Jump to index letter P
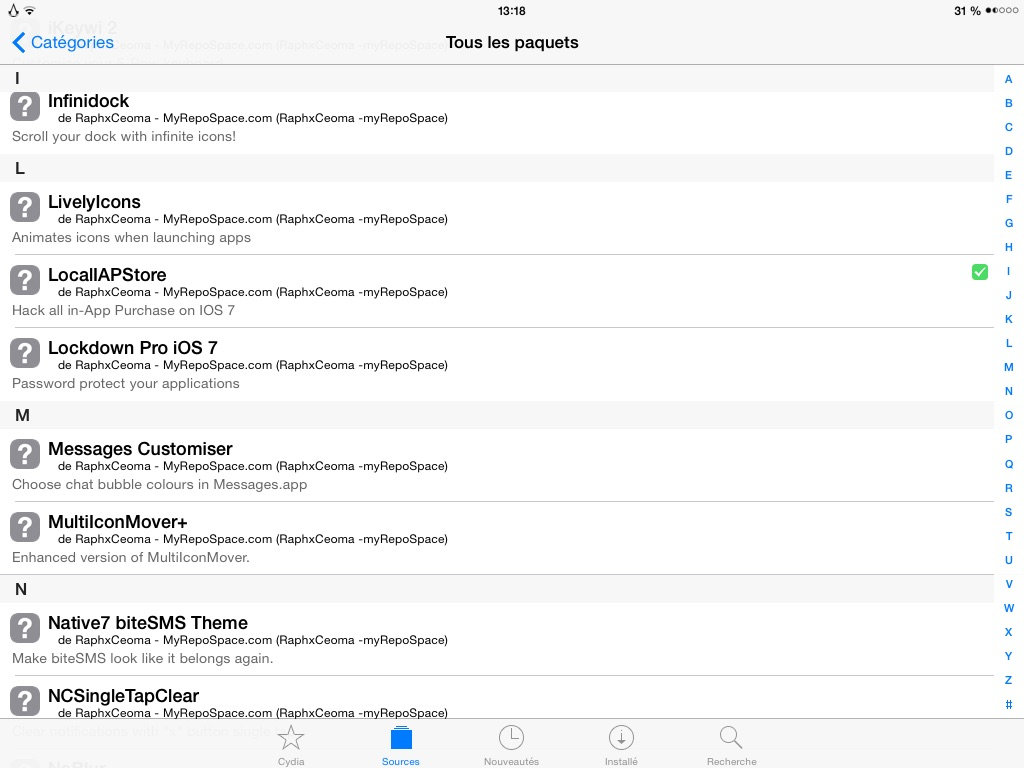 click(x=1008, y=439)
